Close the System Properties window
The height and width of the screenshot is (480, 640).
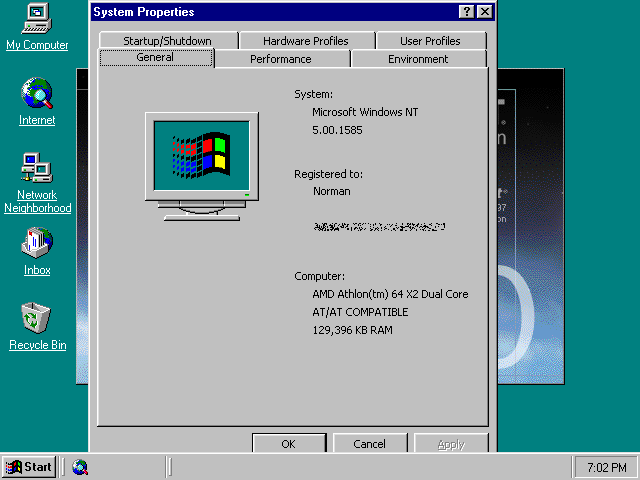pyautogui.click(x=485, y=12)
